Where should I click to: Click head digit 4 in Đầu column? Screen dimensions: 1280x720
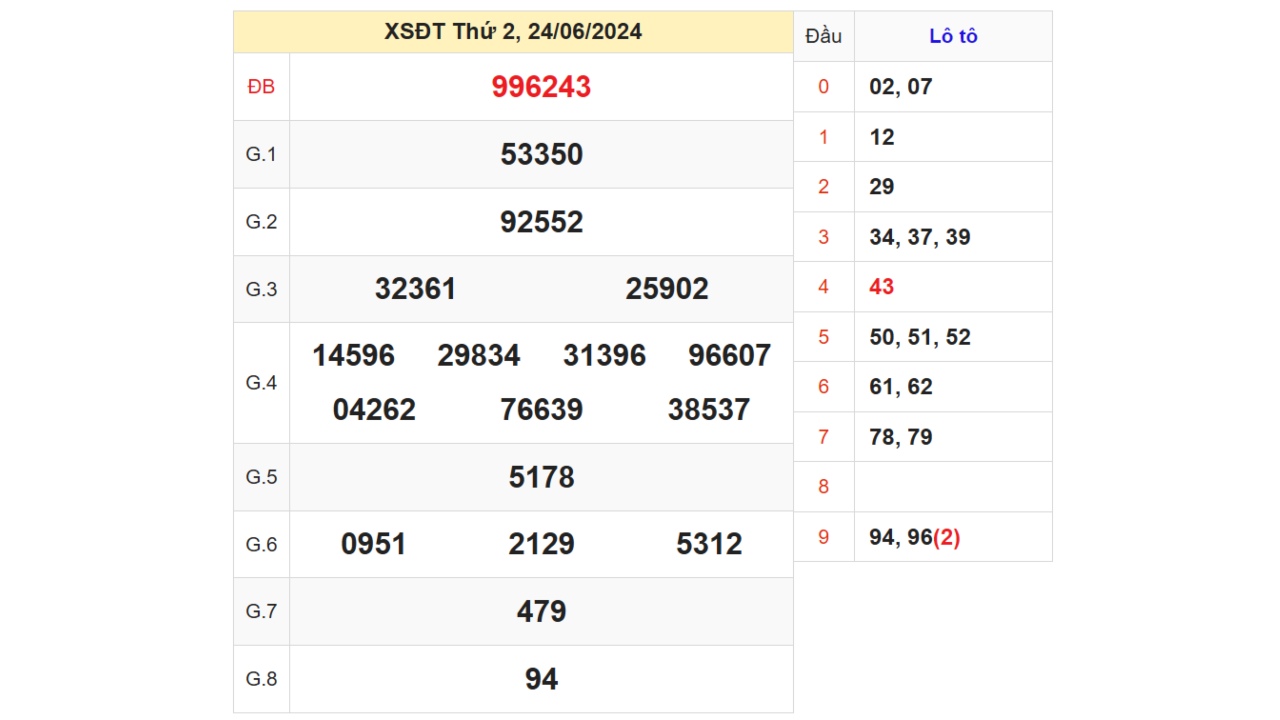824,287
